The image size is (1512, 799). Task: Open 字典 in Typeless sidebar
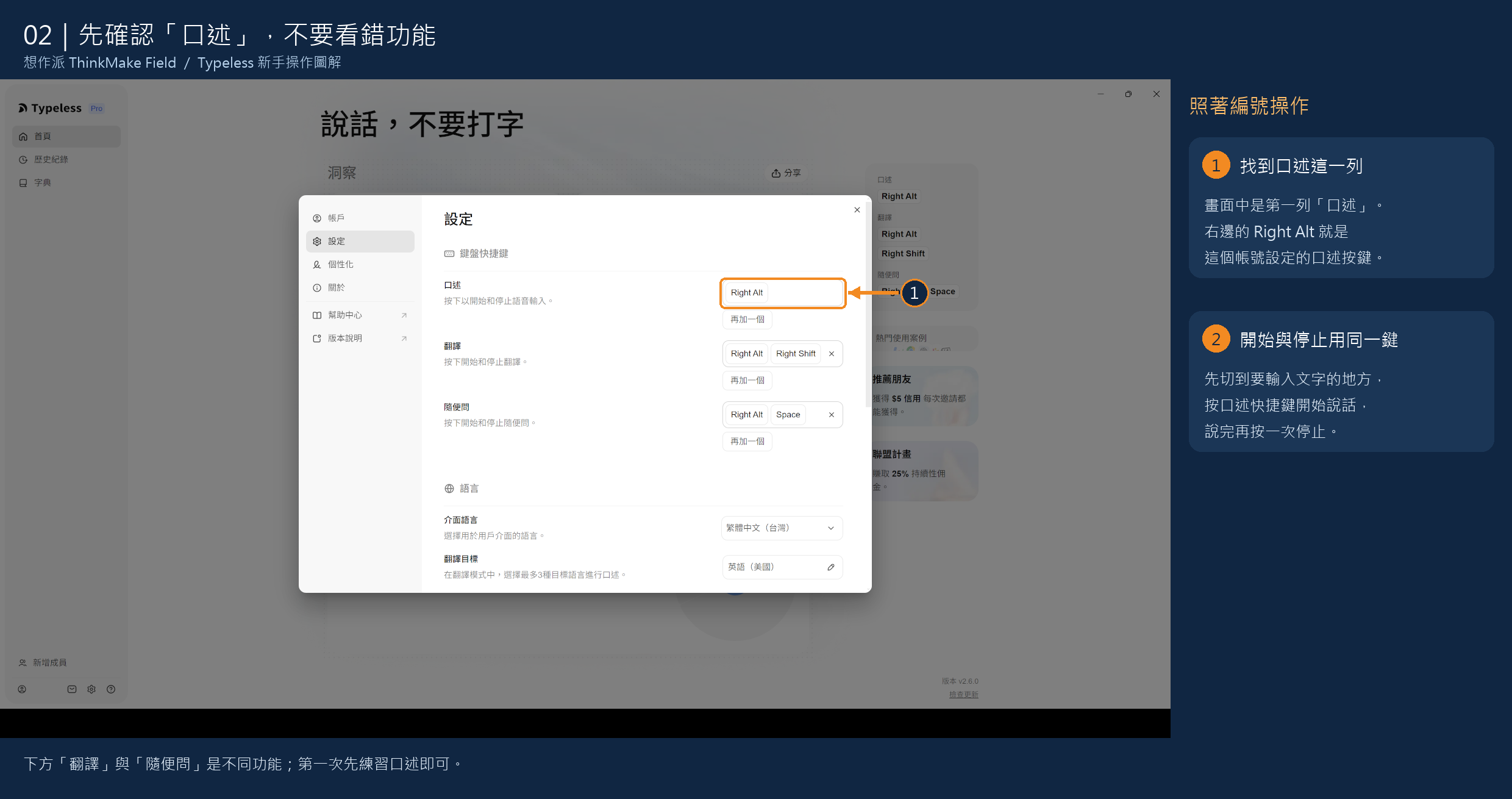(66, 182)
